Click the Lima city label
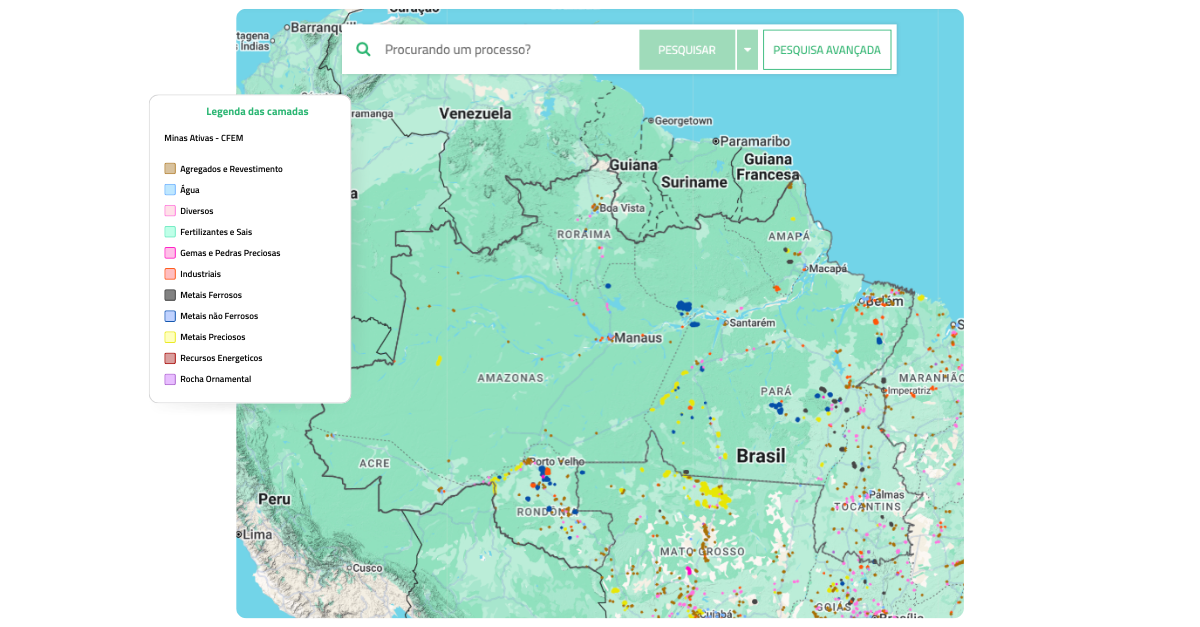This screenshot has width=1200, height=627. (x=257, y=534)
